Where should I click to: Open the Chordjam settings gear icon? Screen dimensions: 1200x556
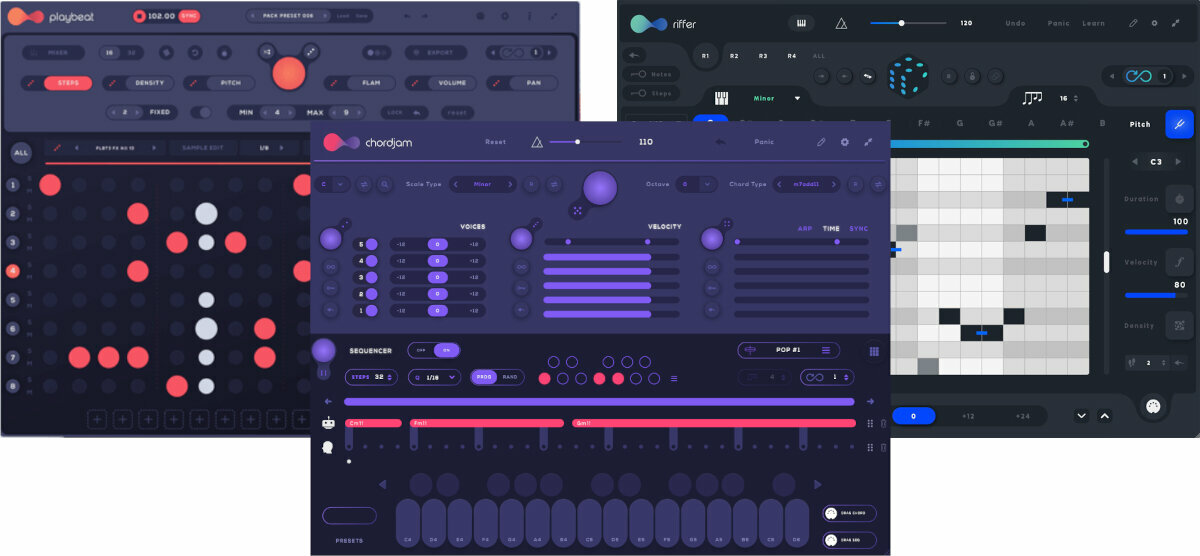tap(845, 142)
